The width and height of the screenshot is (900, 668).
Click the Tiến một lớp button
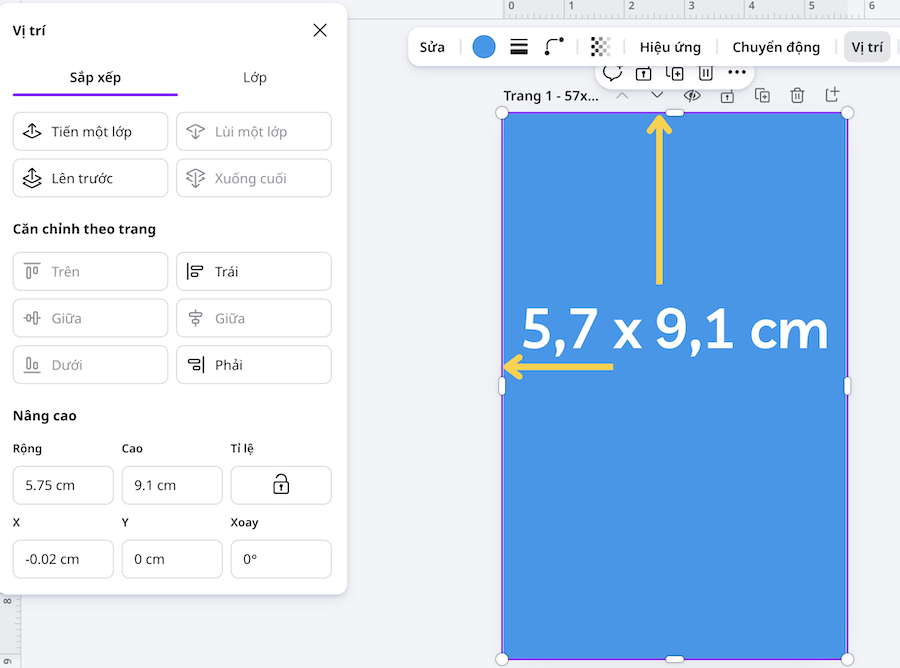[x=90, y=132]
